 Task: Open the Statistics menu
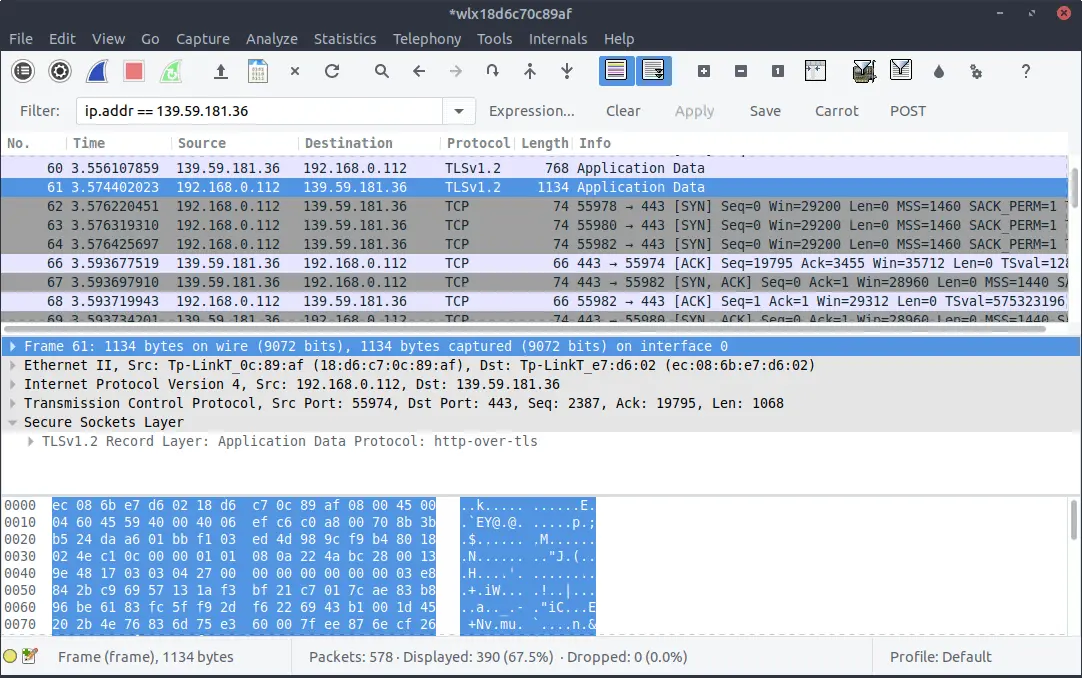pos(345,39)
